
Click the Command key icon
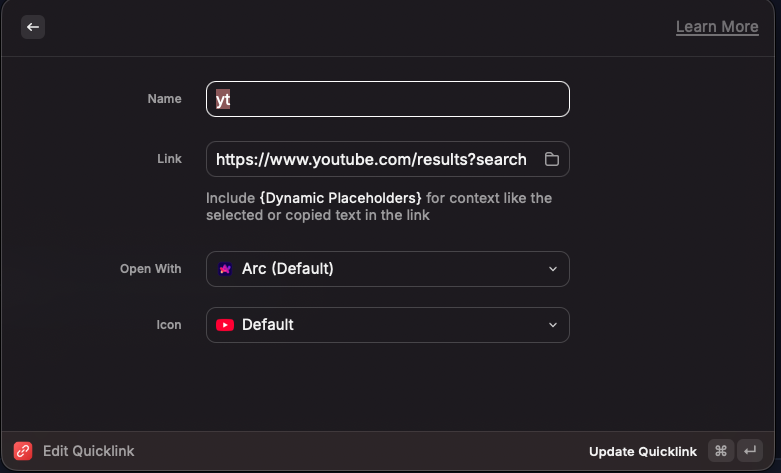[x=720, y=451]
